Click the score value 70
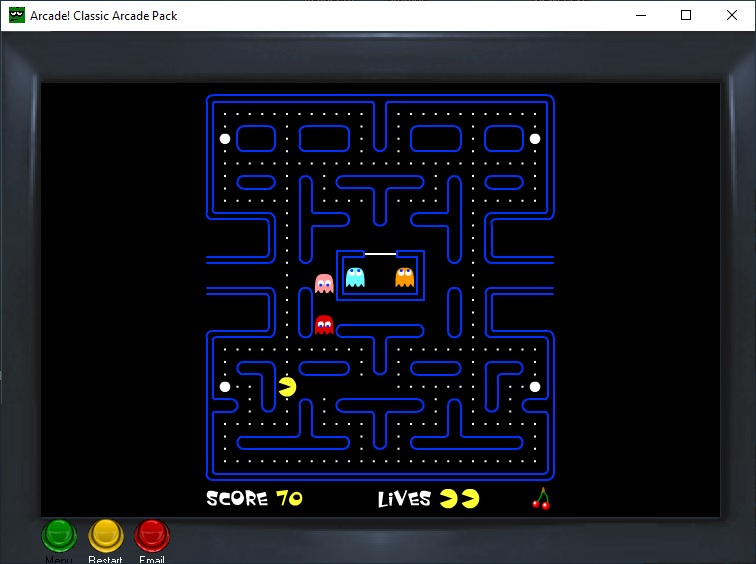Screen dimensions: 756x564 pos(289,498)
